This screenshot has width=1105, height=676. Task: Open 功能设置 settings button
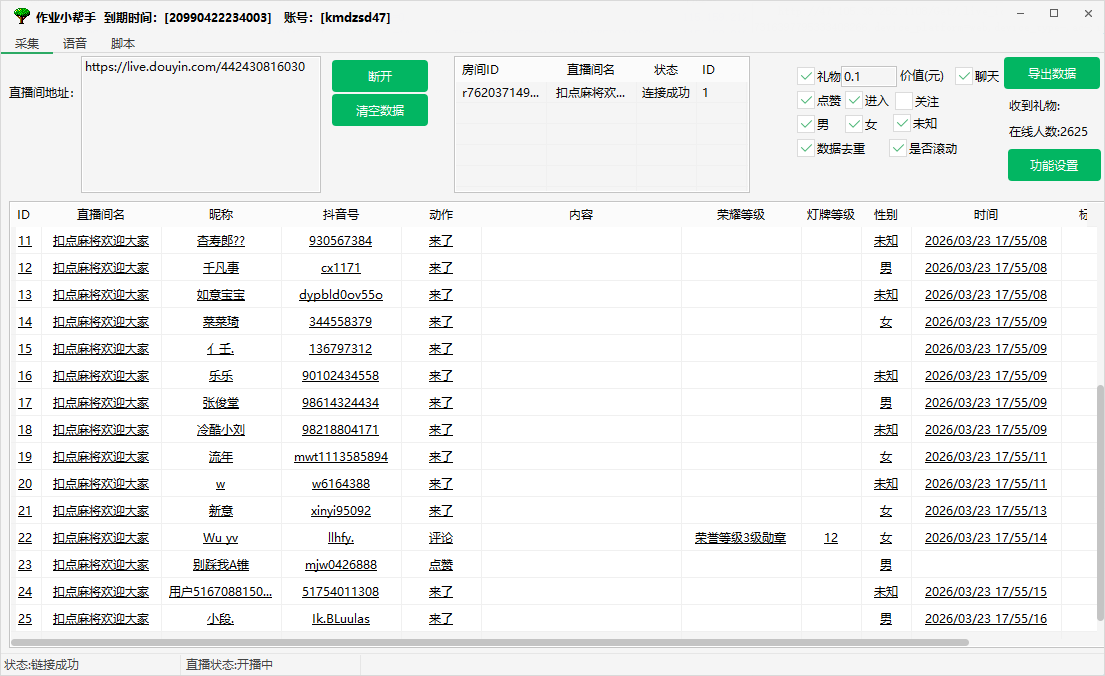(x=1054, y=165)
